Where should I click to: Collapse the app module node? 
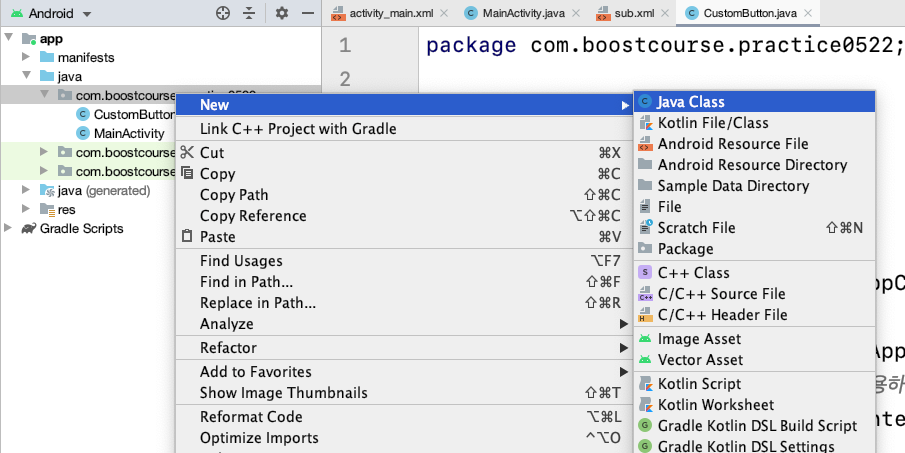[x=8, y=38]
